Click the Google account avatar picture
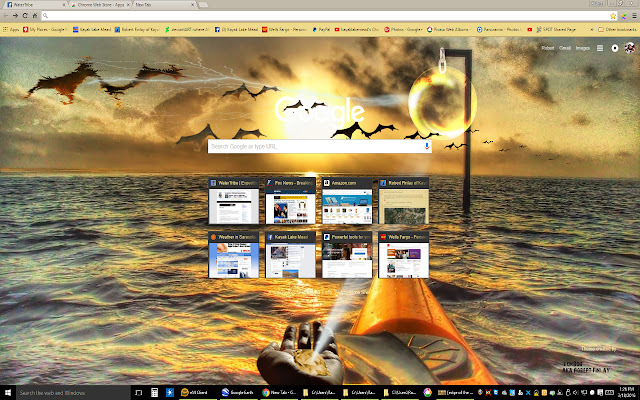 point(630,48)
